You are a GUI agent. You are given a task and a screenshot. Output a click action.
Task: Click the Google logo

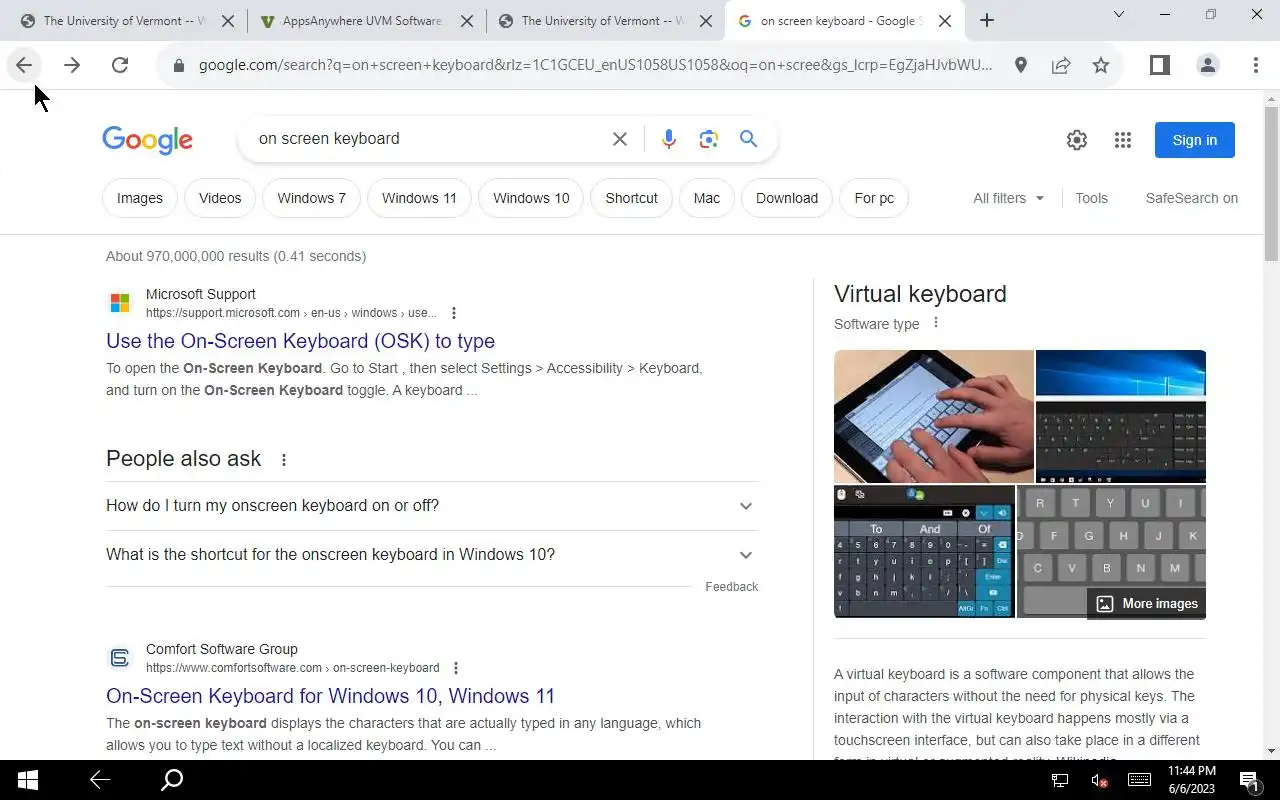pyautogui.click(x=147, y=140)
